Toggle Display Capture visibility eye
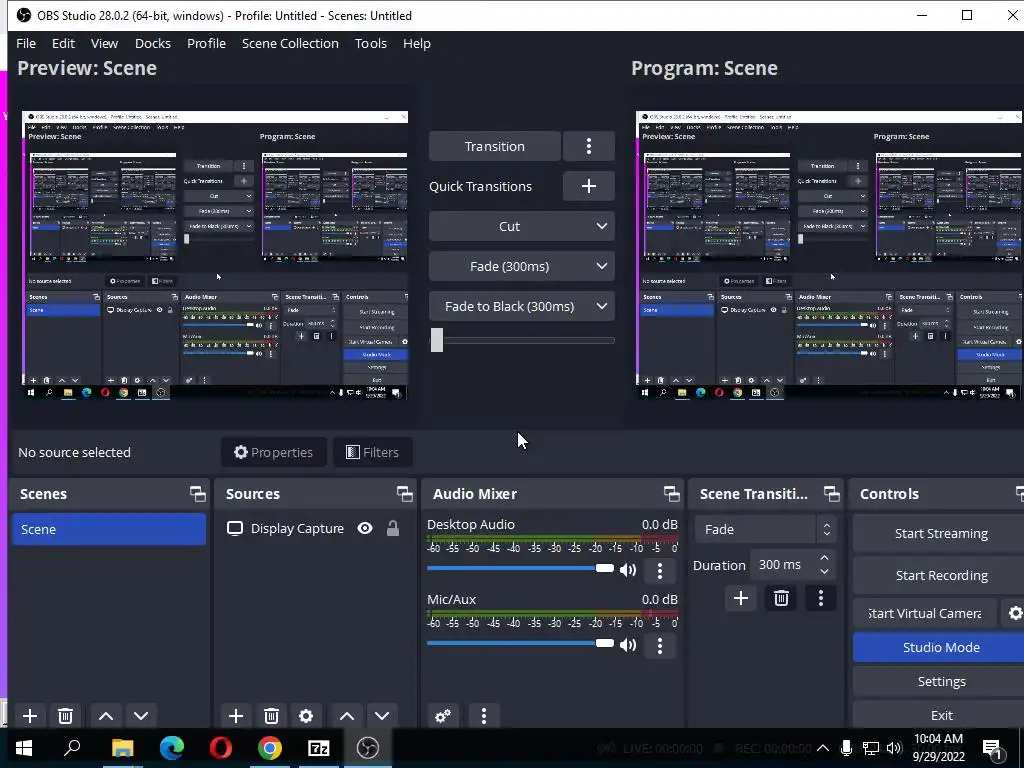This screenshot has height=768, width=1024. point(365,528)
